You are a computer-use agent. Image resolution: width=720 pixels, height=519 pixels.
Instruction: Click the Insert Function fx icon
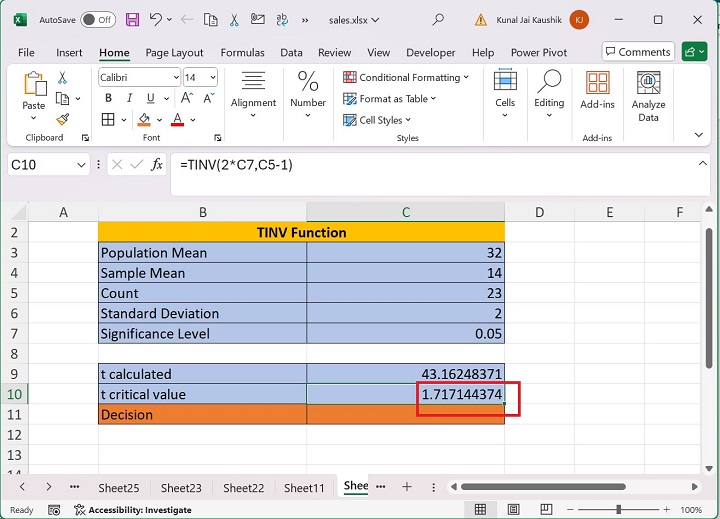(157, 165)
